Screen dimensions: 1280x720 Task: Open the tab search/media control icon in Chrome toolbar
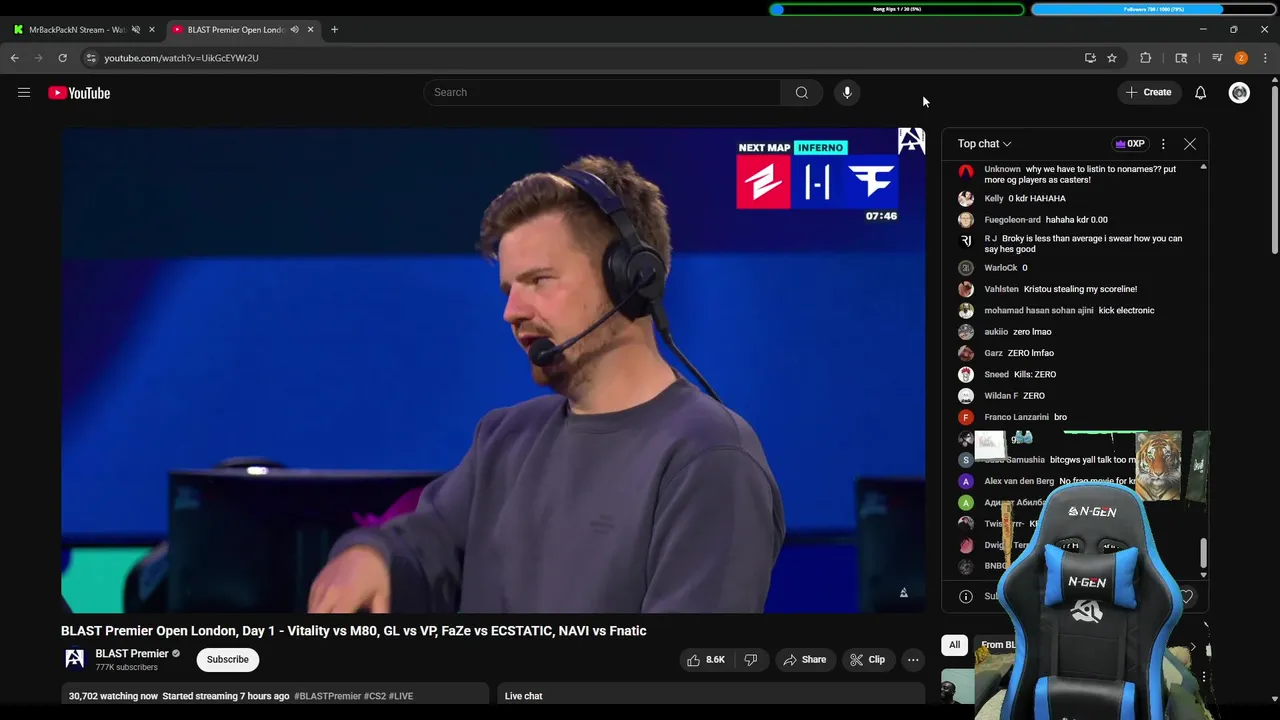(x=1217, y=58)
